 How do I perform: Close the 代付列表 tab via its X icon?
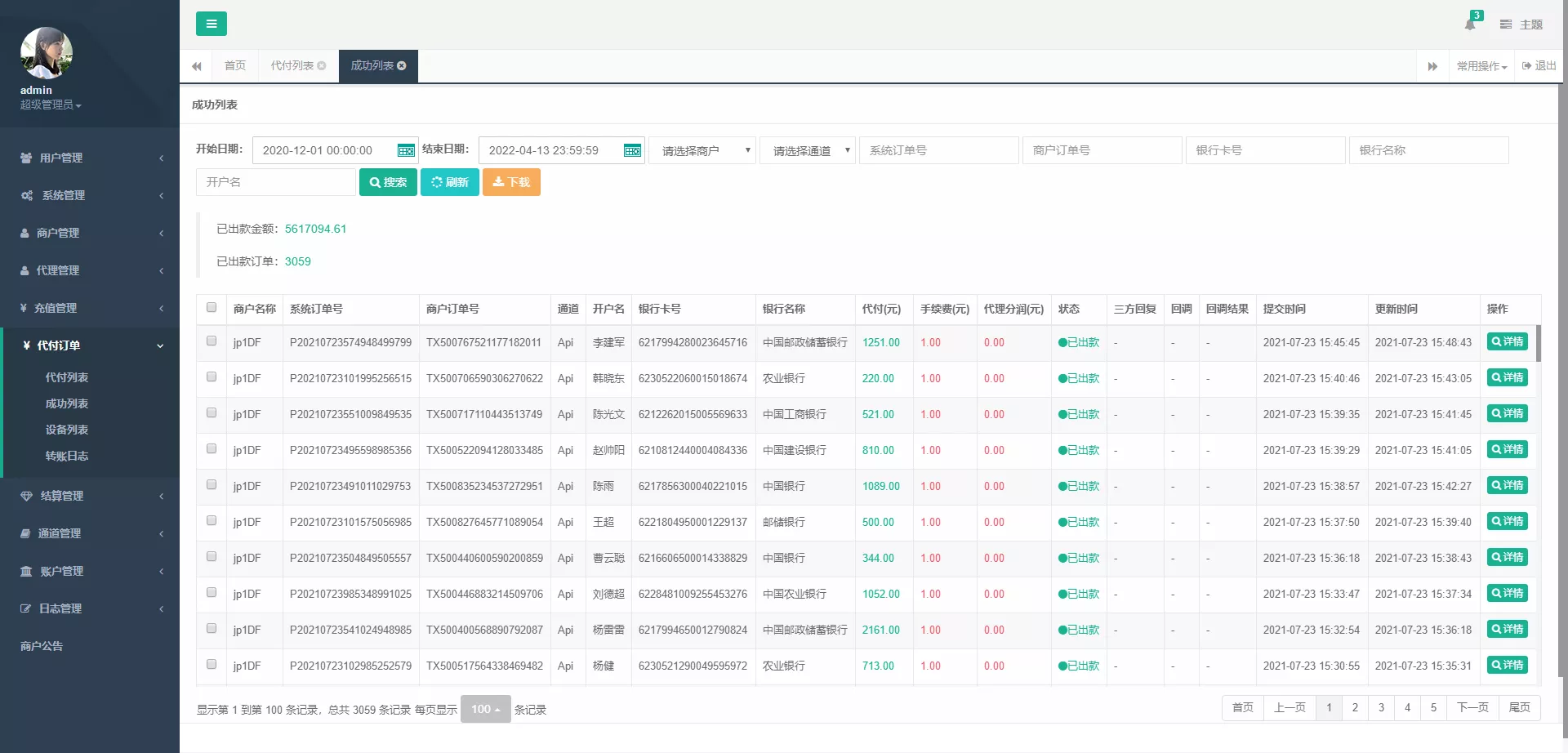click(322, 65)
